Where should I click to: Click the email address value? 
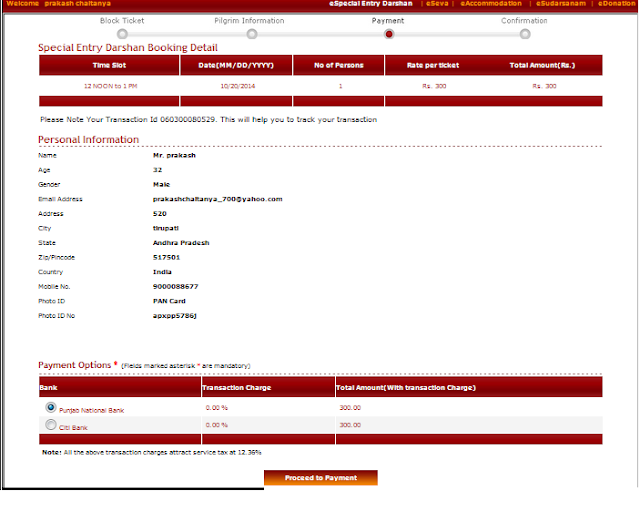[x=218, y=199]
